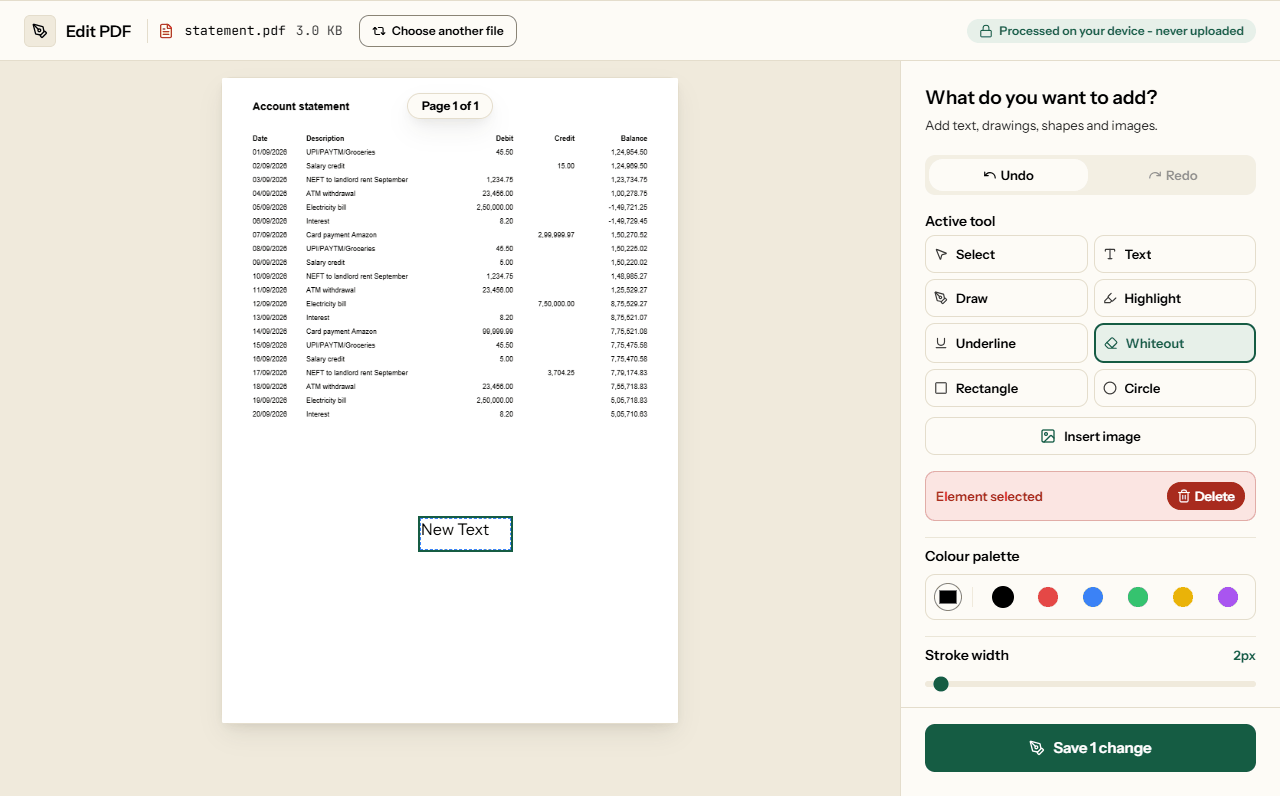Click the statement.pdf file name
Screen dimensions: 1280x796
[x=235, y=31]
